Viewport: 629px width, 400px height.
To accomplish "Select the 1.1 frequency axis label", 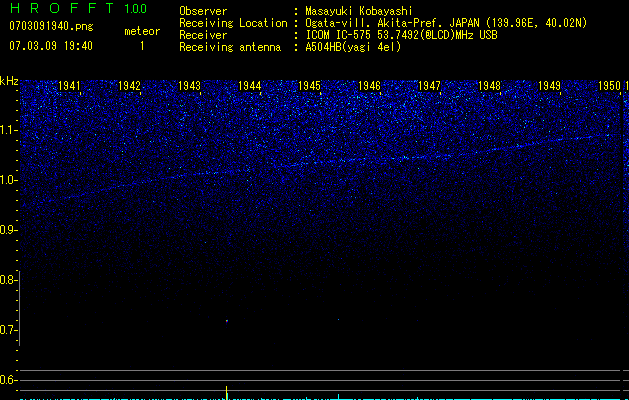I will (9, 130).
